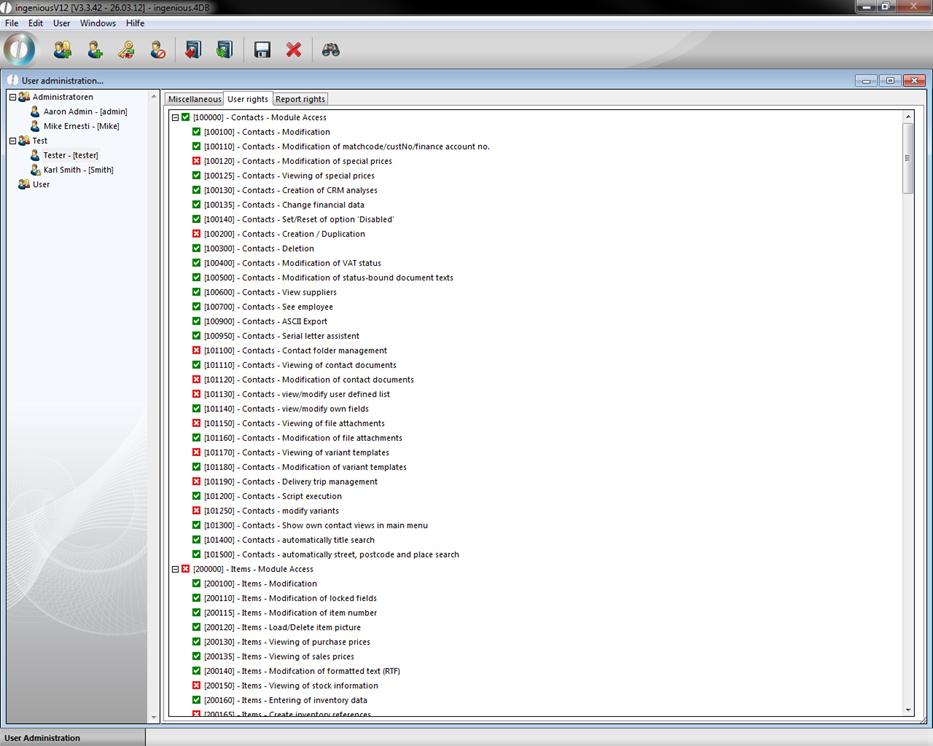Click the key password toolbar icon
This screenshot has height=746, width=933.
click(126, 49)
